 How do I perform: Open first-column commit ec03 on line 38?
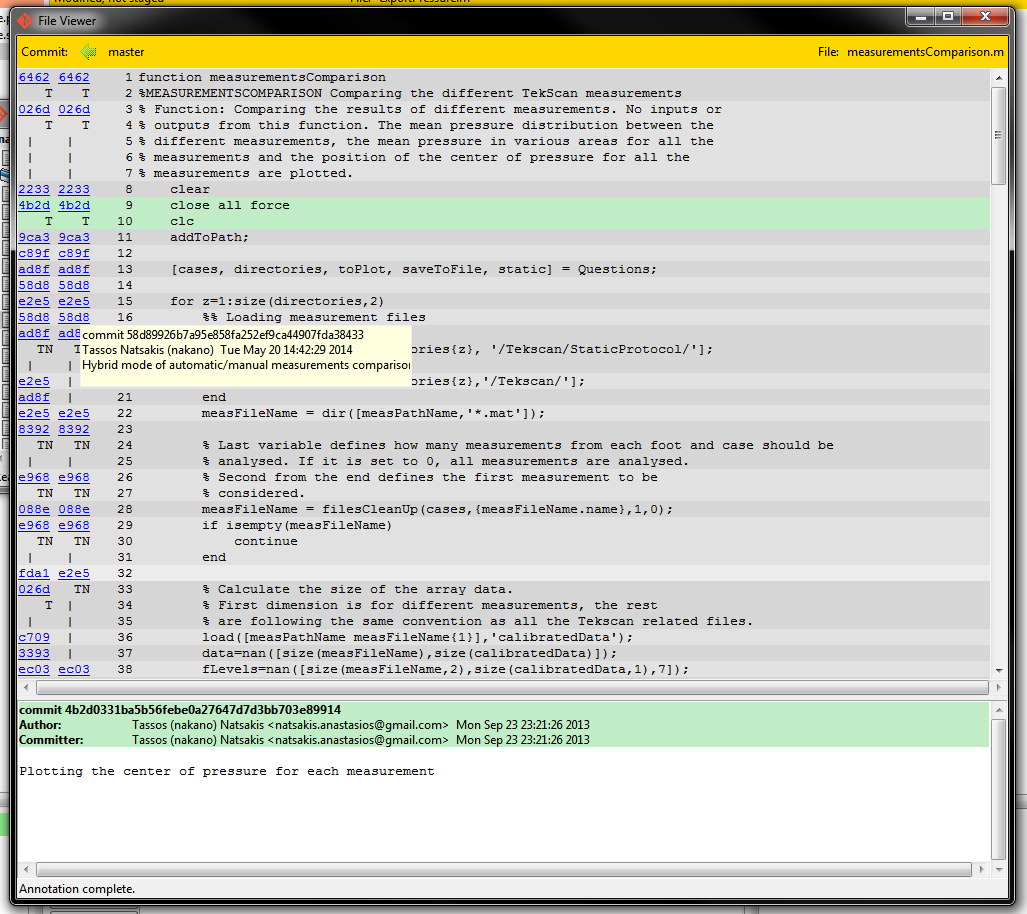(34, 669)
